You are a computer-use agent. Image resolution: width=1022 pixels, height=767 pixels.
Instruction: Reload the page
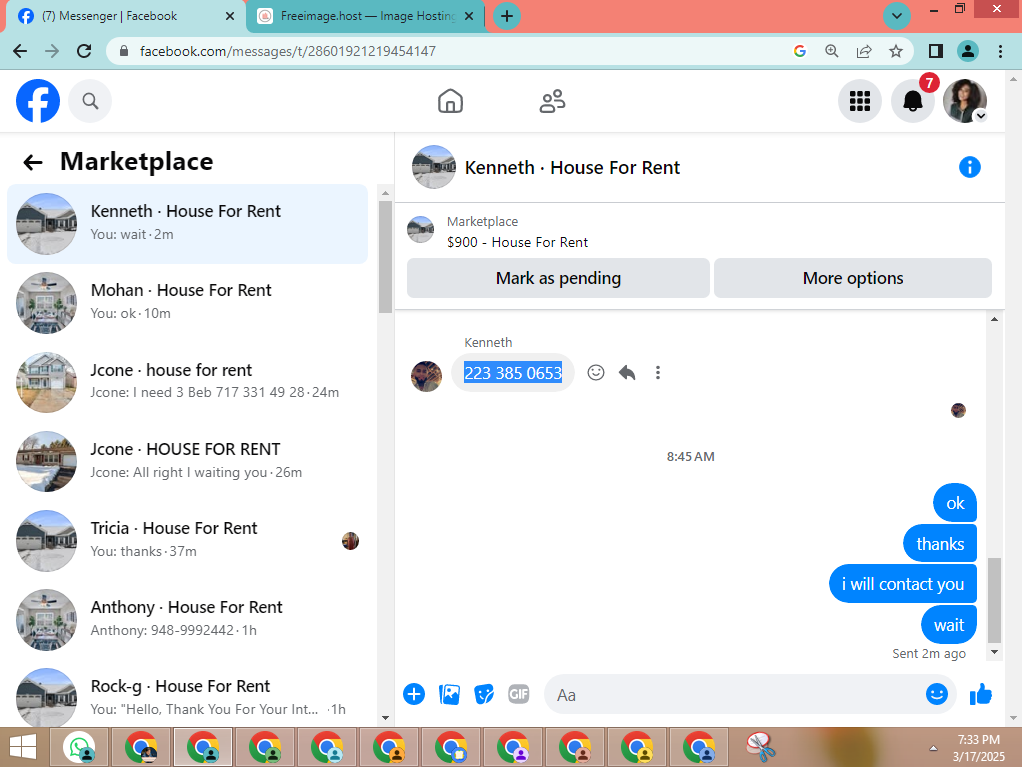tap(84, 51)
